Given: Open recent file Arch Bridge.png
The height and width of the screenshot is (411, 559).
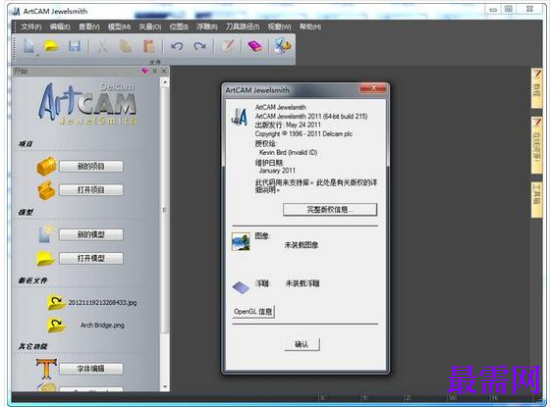Looking at the screenshot, I should (102, 325).
